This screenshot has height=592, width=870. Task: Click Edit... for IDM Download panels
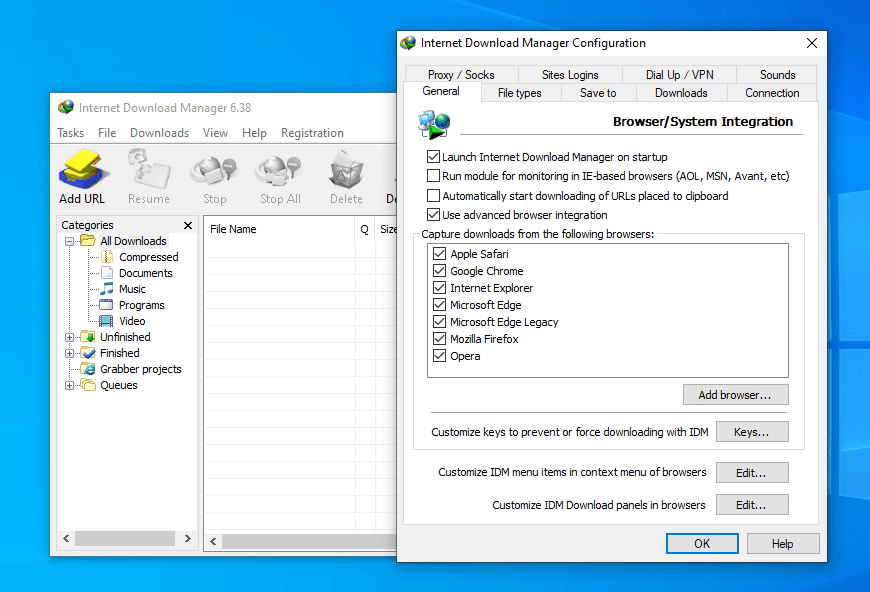coord(752,505)
